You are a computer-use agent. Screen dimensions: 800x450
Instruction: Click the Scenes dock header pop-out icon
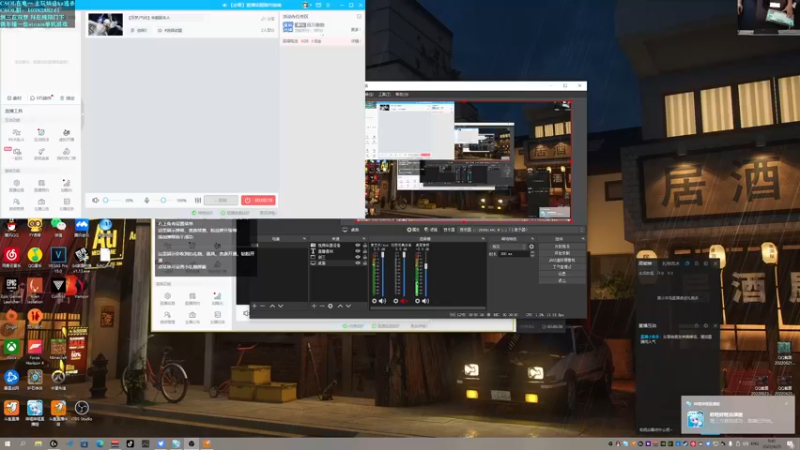point(304,239)
